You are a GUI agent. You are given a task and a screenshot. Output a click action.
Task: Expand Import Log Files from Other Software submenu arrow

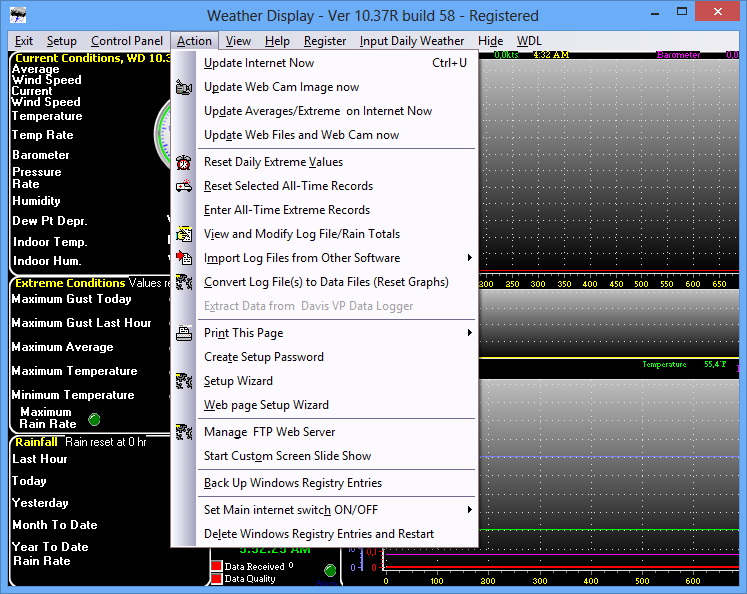pos(470,258)
